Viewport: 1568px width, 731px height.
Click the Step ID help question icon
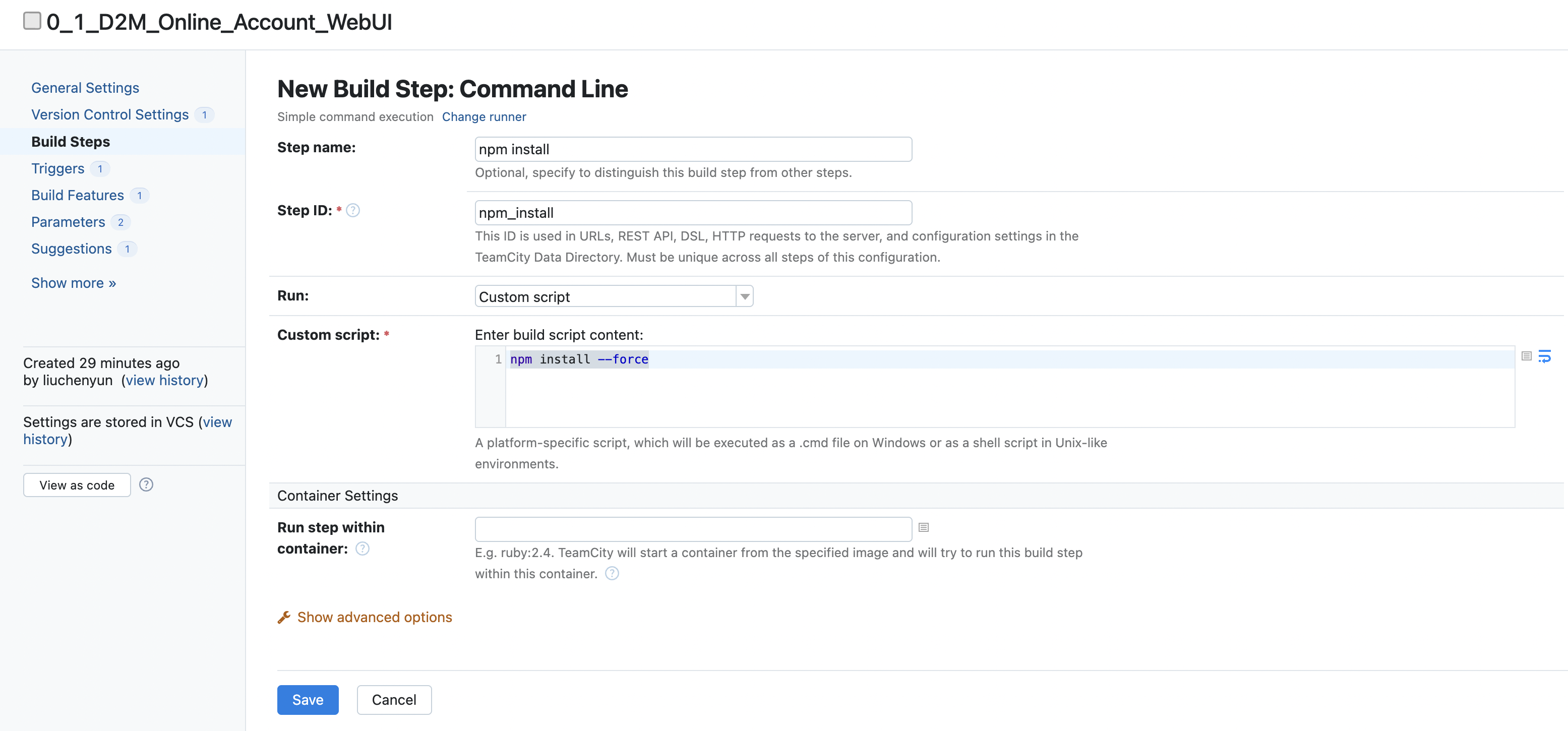tap(352, 211)
